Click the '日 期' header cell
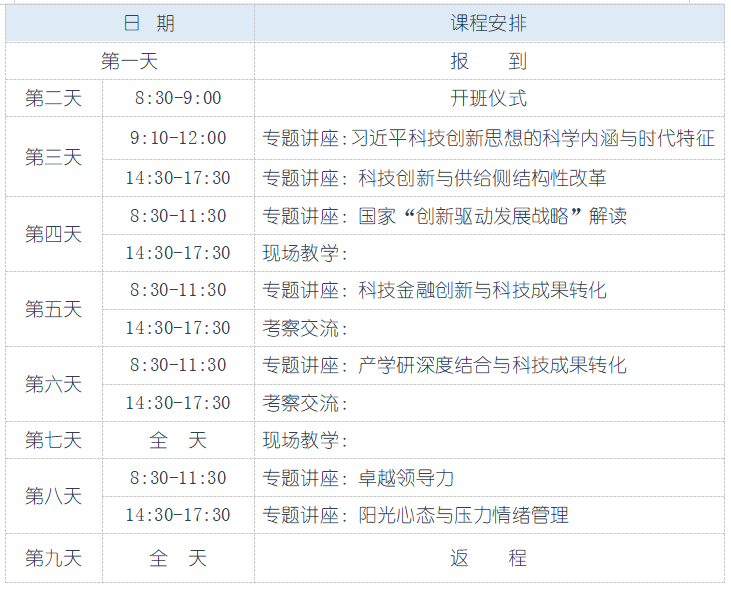 [130, 23]
